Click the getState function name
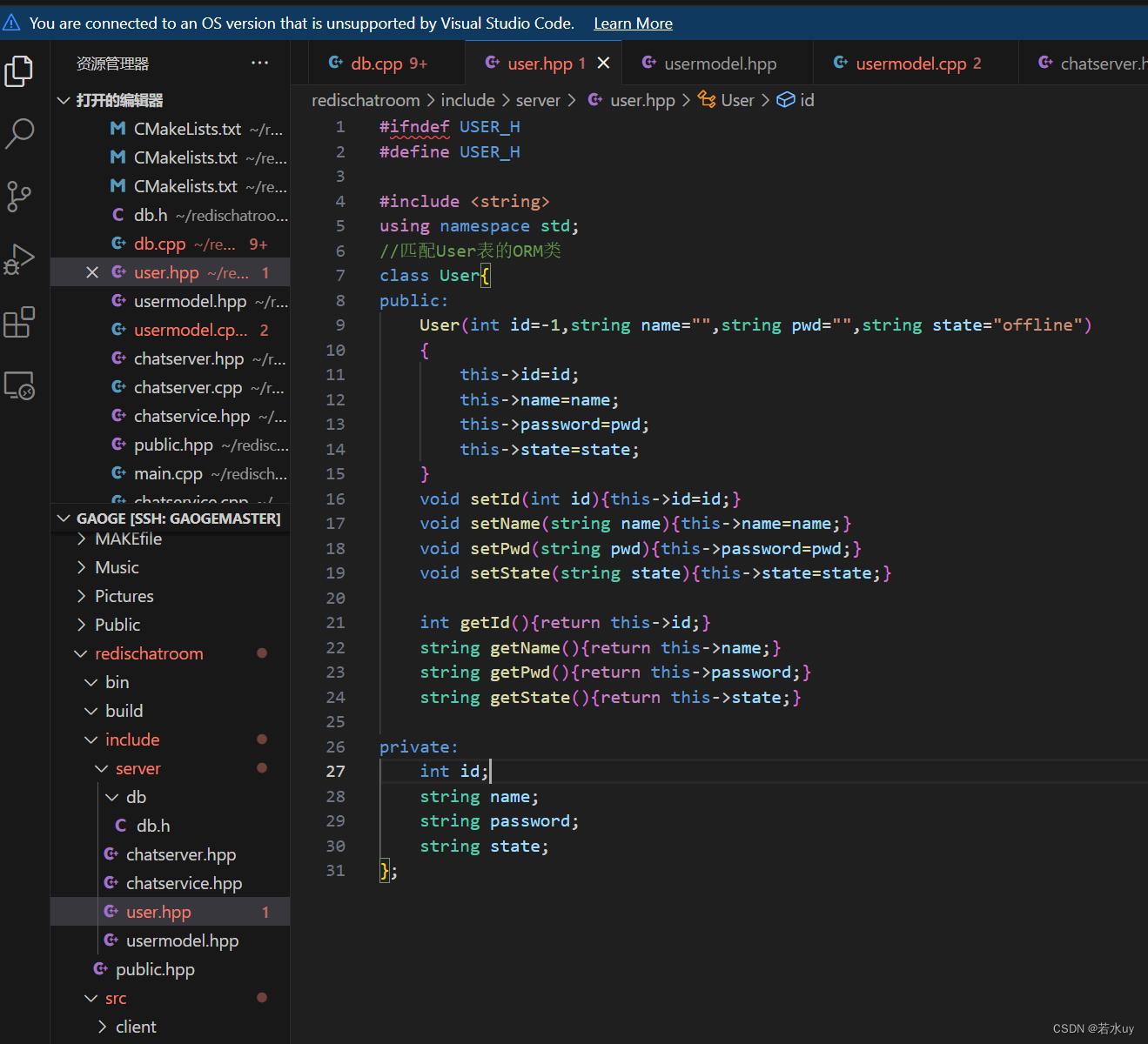 (x=529, y=697)
